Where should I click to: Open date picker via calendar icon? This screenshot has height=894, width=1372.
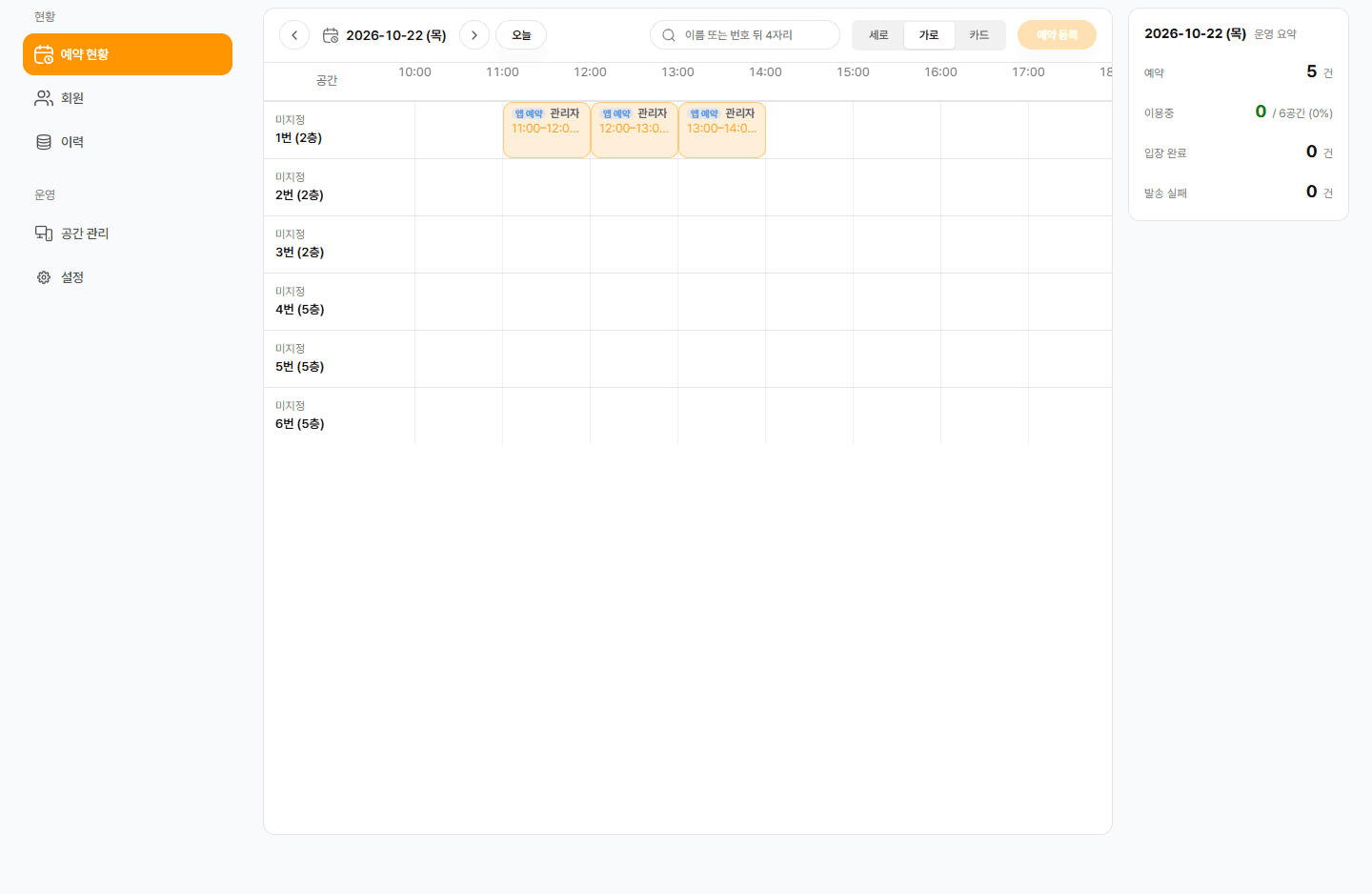point(331,35)
